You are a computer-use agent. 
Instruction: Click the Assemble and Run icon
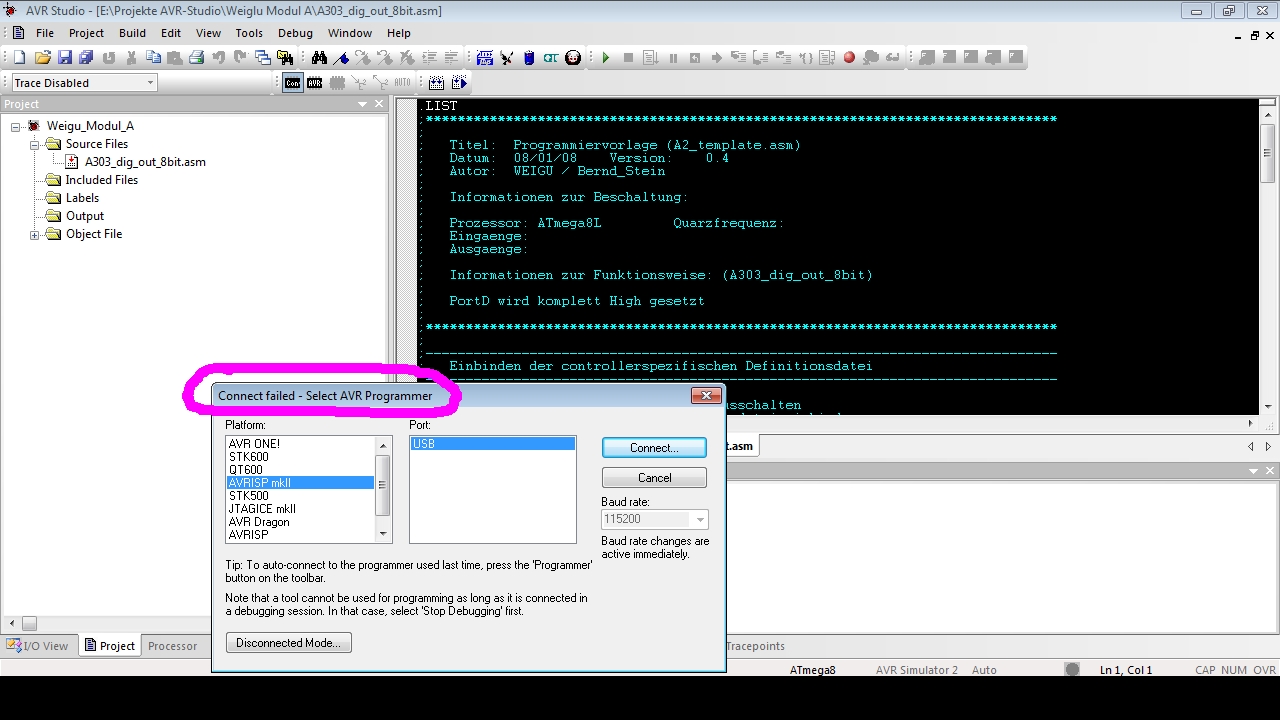(459, 83)
